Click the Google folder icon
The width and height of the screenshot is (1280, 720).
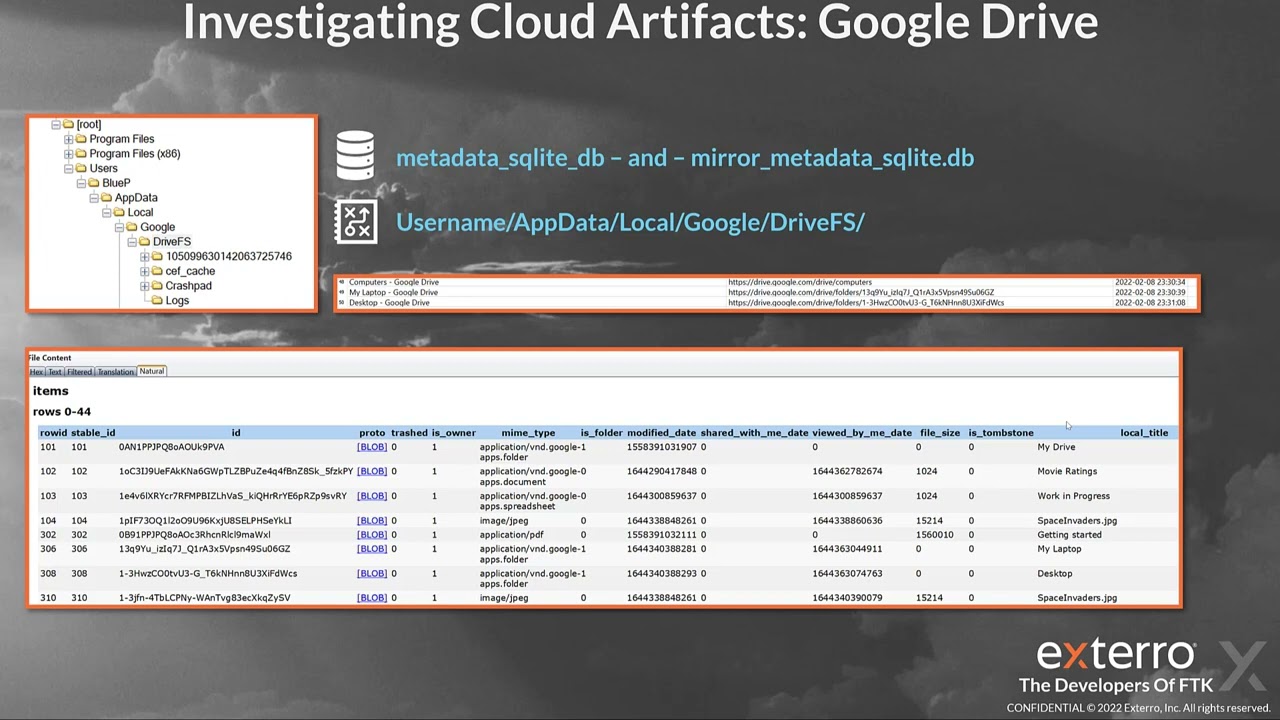point(131,227)
